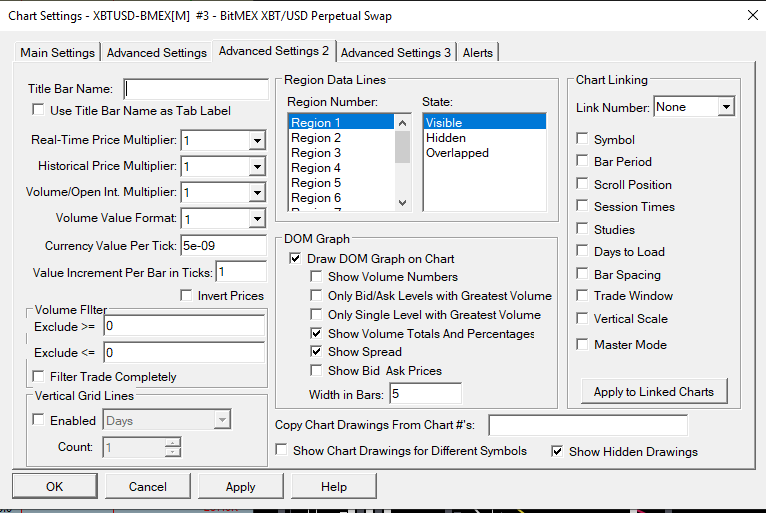This screenshot has width=766, height=513.
Task: Check the Symbol linking option
Action: click(x=582, y=139)
